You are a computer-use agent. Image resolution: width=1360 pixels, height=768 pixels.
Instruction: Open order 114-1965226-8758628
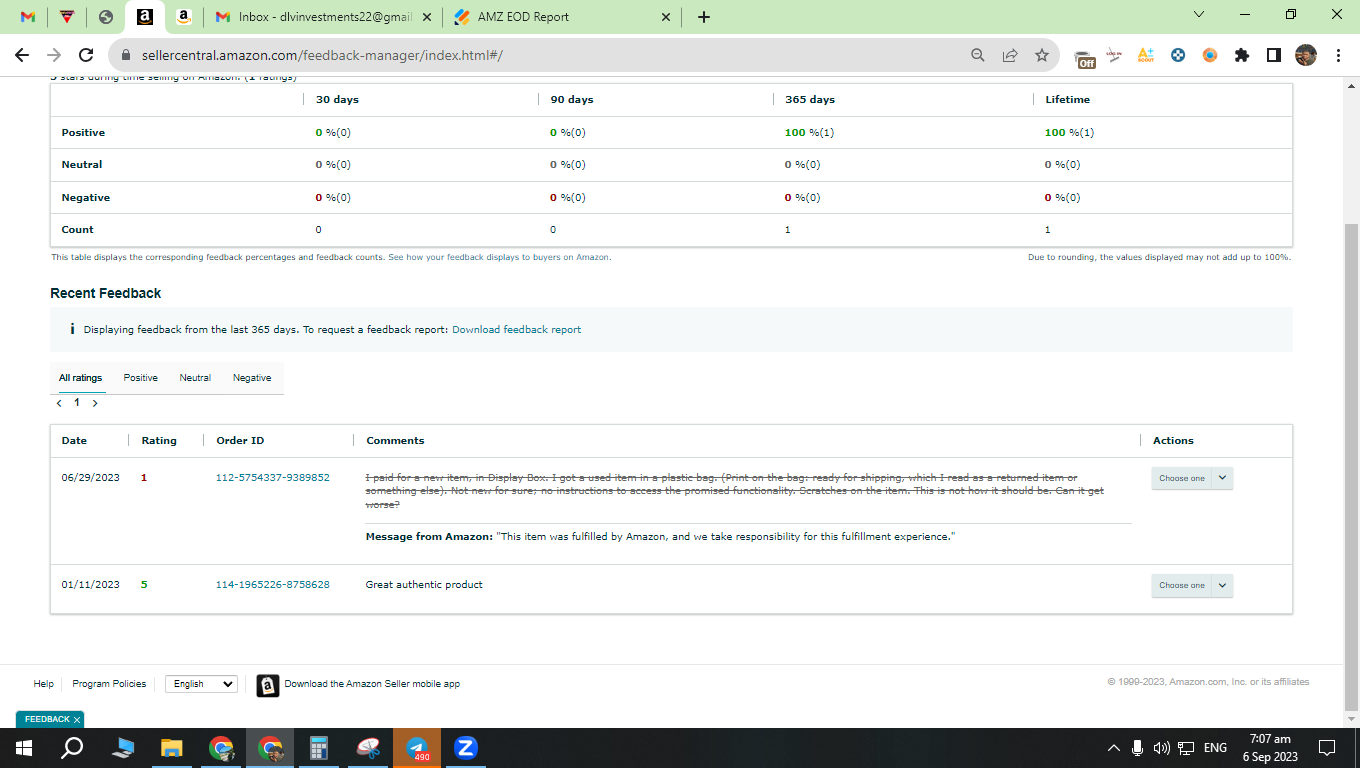(x=273, y=585)
